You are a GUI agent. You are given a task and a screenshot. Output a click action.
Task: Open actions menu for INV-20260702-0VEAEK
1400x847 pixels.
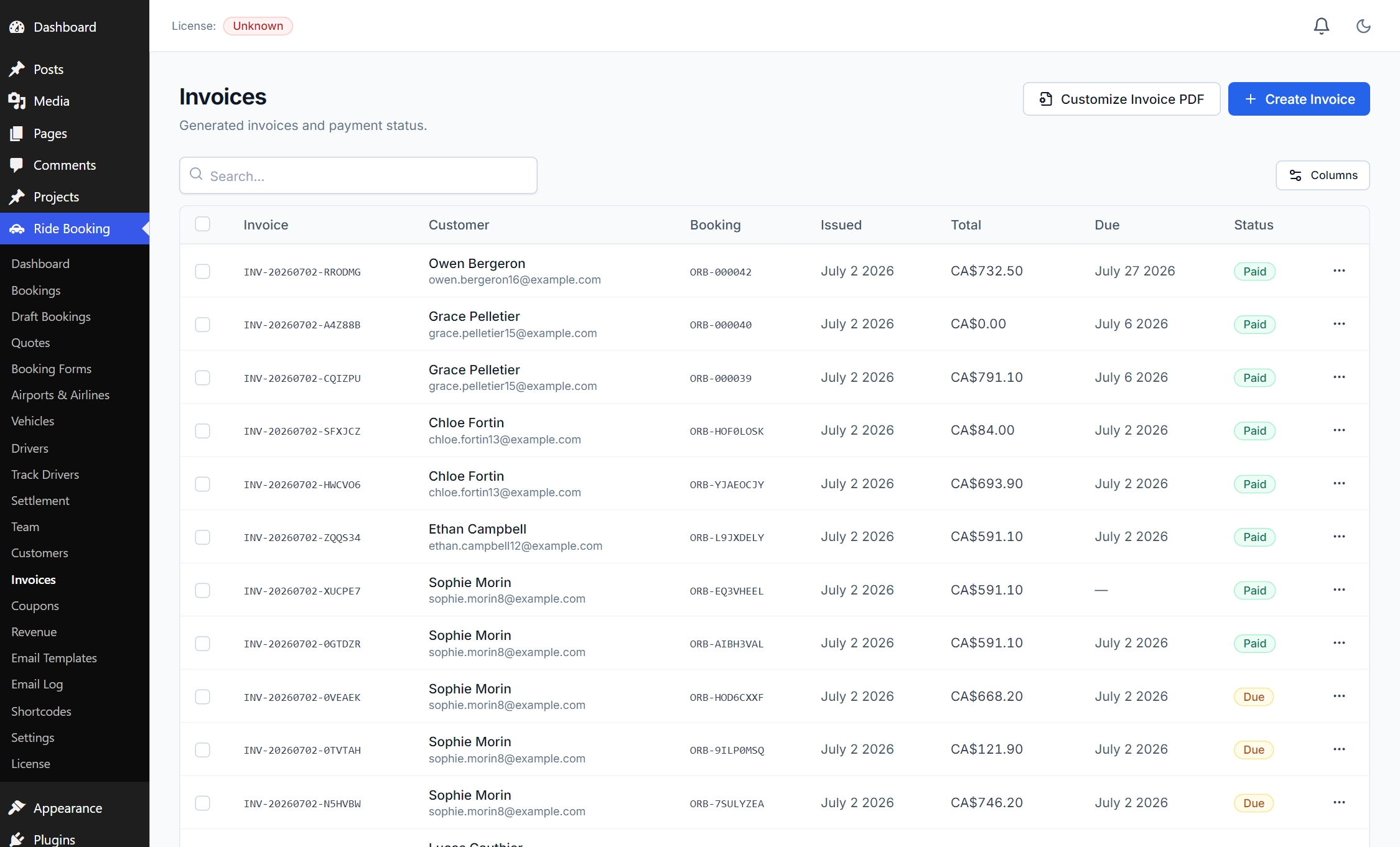tap(1339, 696)
